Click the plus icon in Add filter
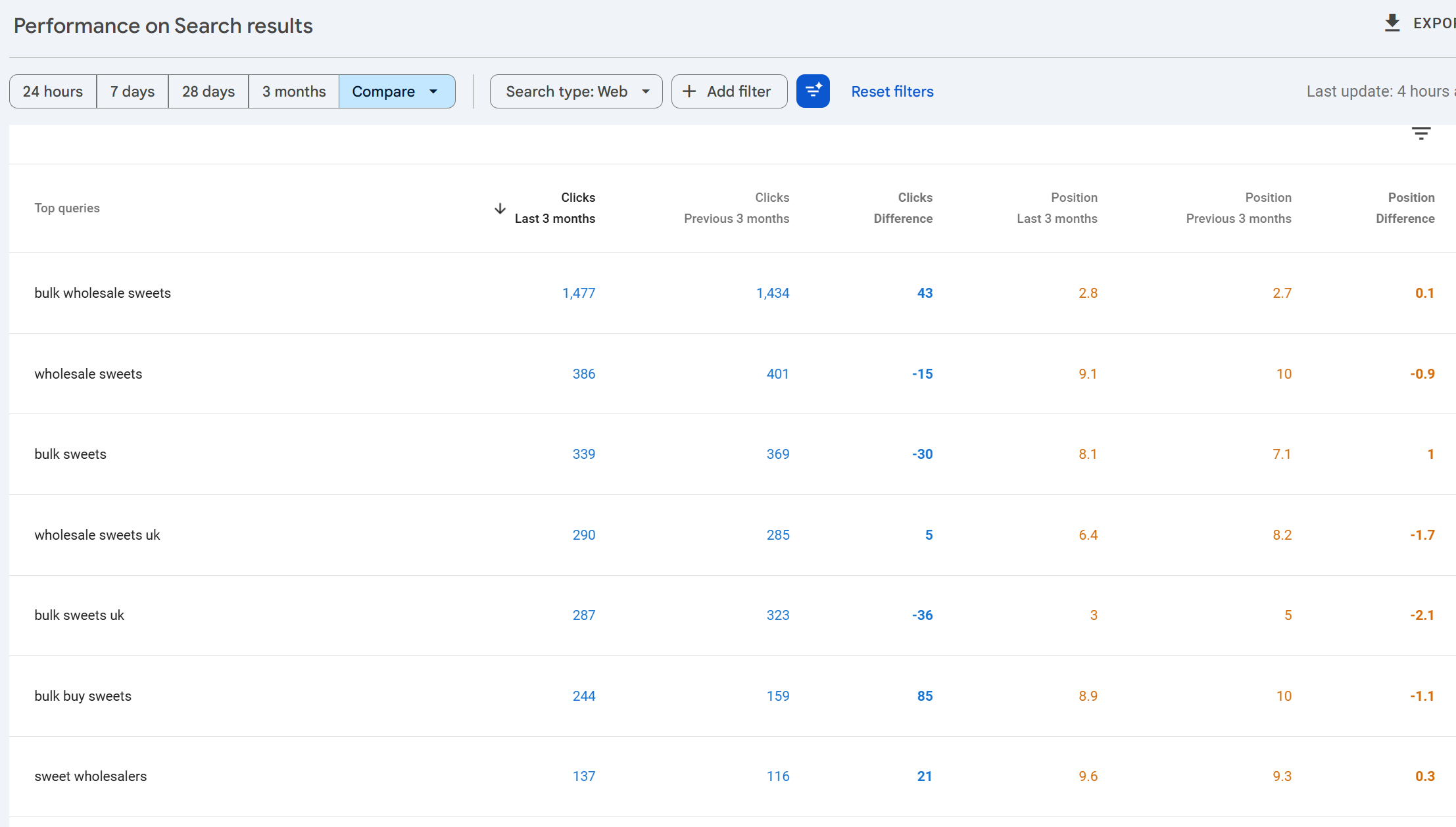Image resolution: width=1456 pixels, height=827 pixels. pyautogui.click(x=689, y=91)
